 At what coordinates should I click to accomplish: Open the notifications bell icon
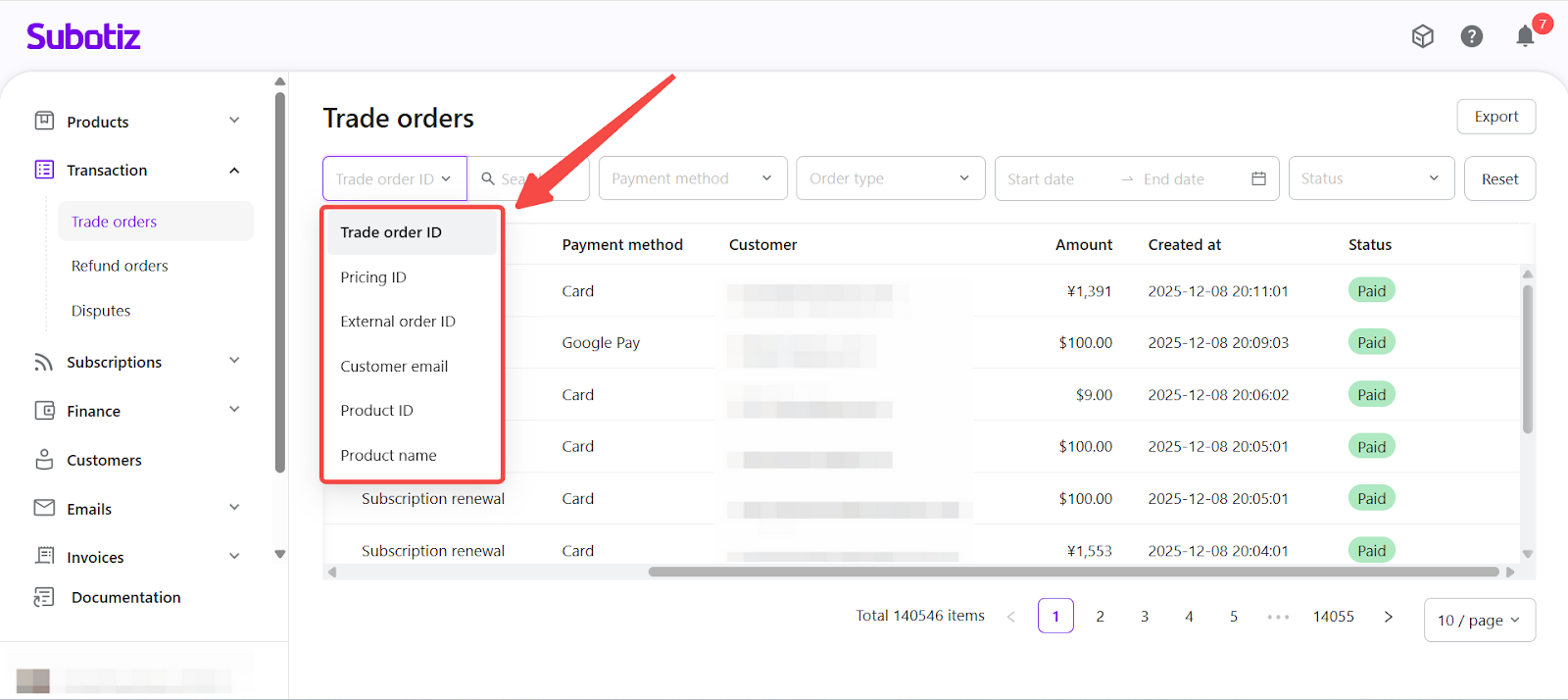click(1524, 37)
